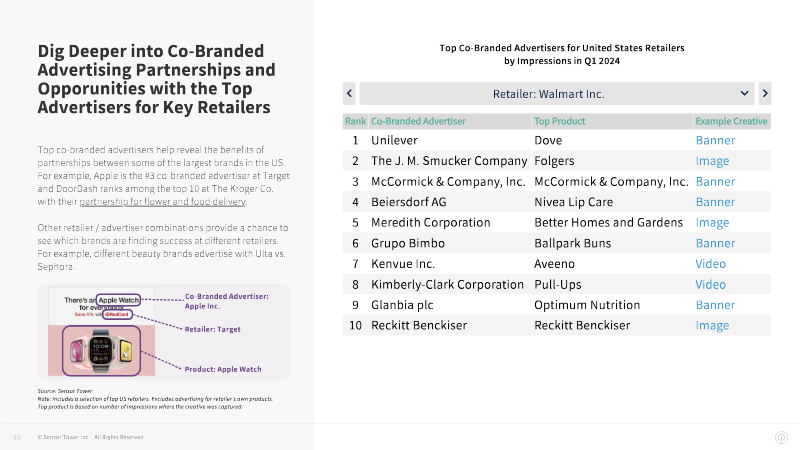
Task: Open the Ballpark Buns Banner link
Action: pos(715,243)
